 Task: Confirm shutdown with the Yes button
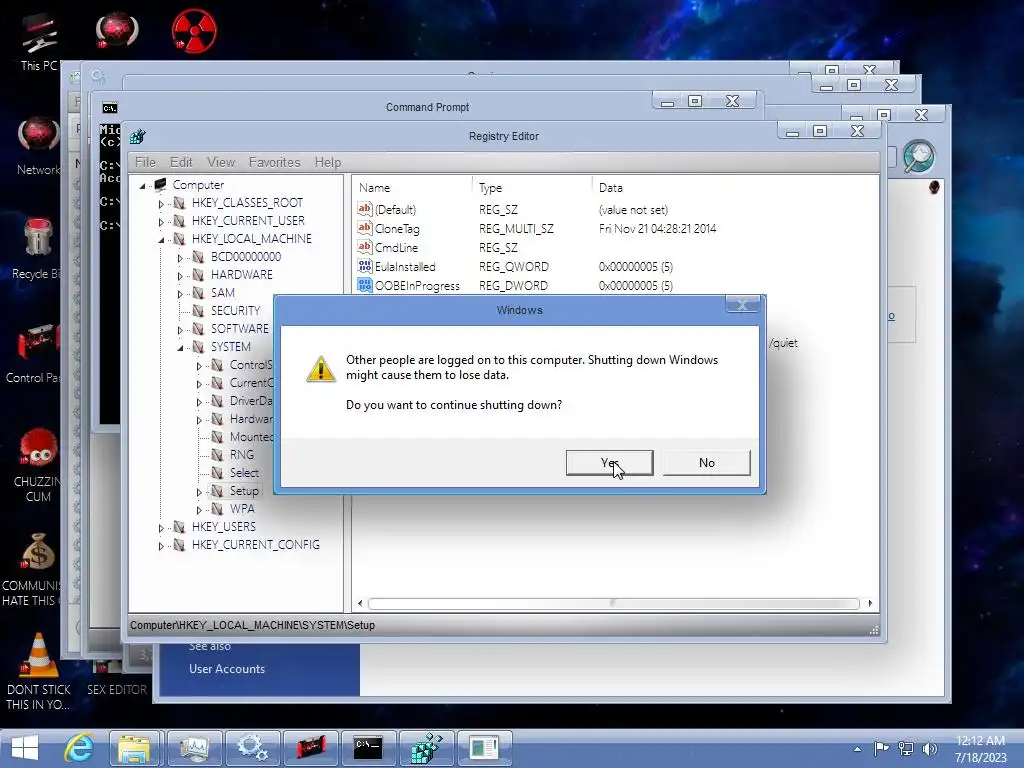point(609,462)
